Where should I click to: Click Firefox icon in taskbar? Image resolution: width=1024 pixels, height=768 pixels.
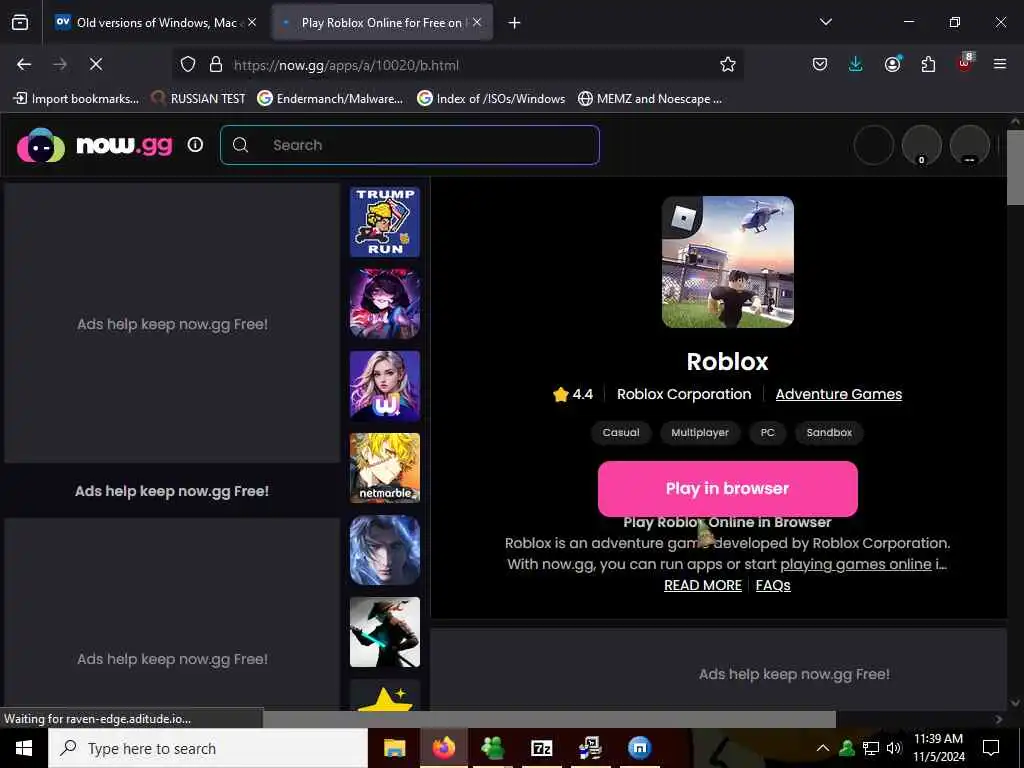(x=443, y=748)
